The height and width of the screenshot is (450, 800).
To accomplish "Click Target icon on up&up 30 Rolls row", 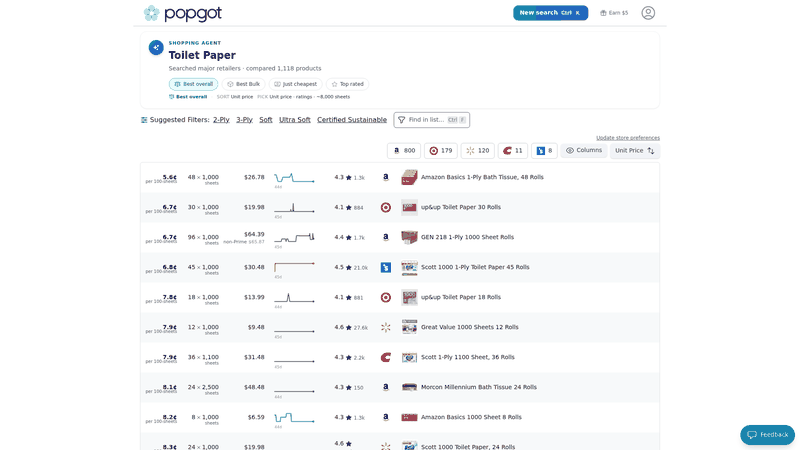I will [386, 208].
